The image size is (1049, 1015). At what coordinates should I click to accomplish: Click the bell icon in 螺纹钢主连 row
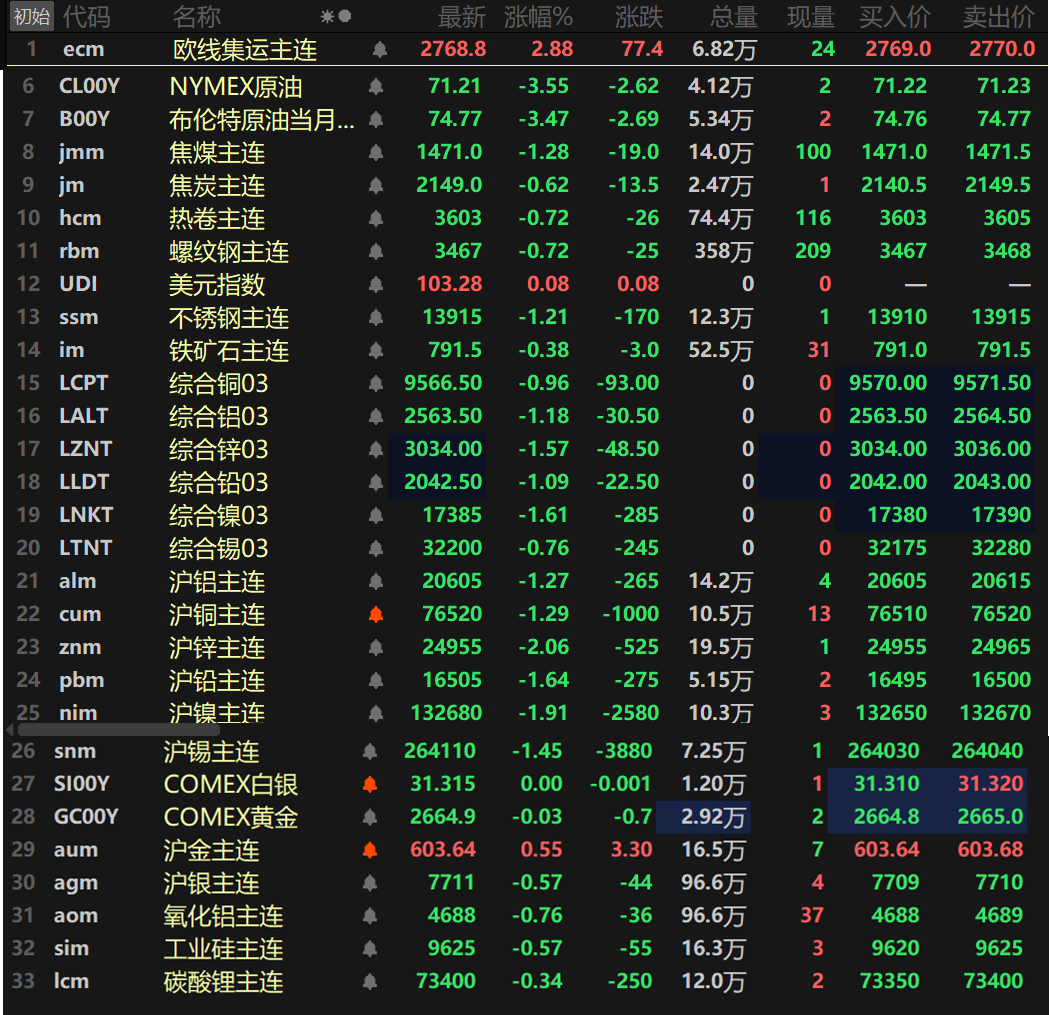[376, 252]
